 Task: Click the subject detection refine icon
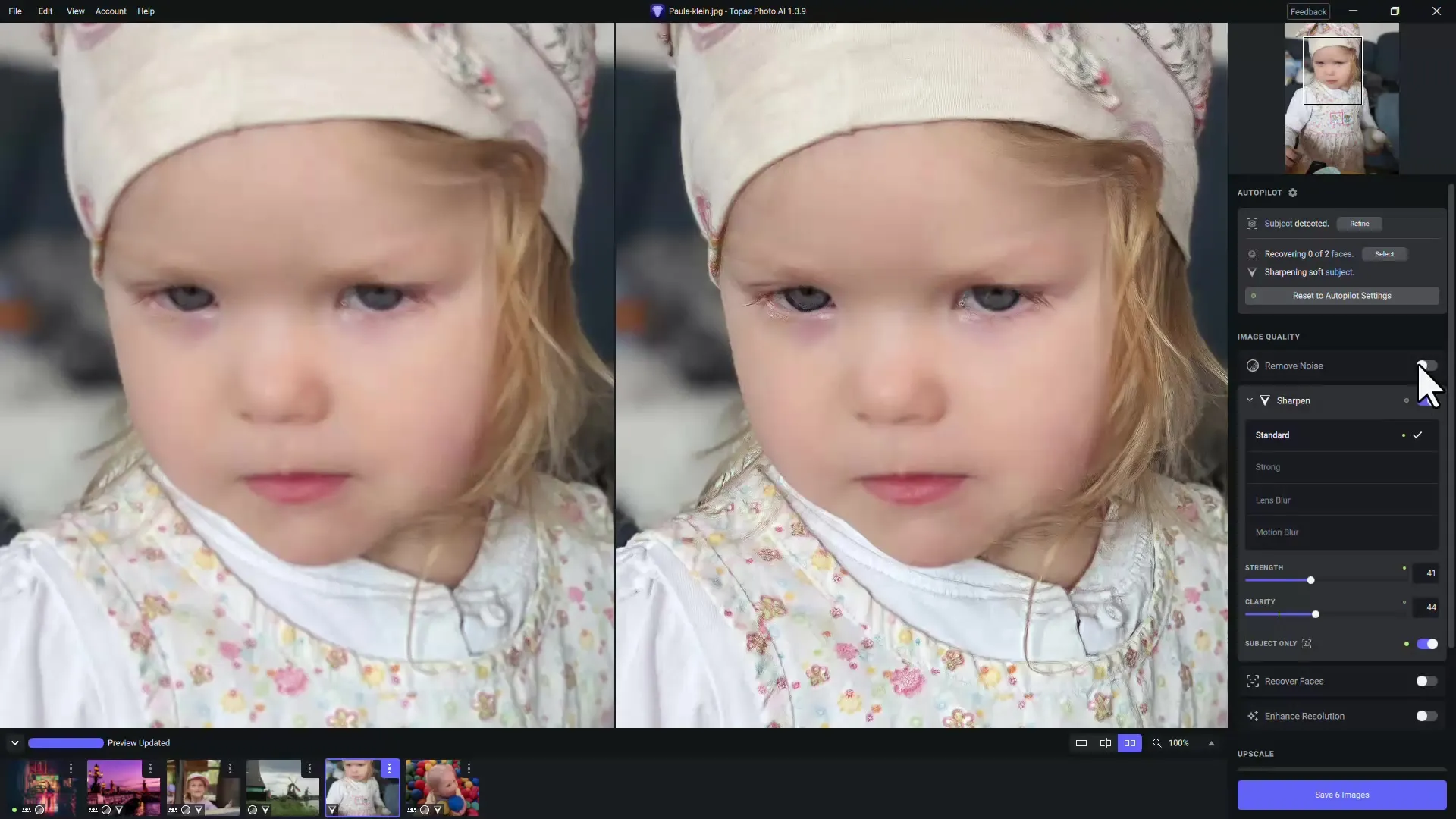point(1358,222)
